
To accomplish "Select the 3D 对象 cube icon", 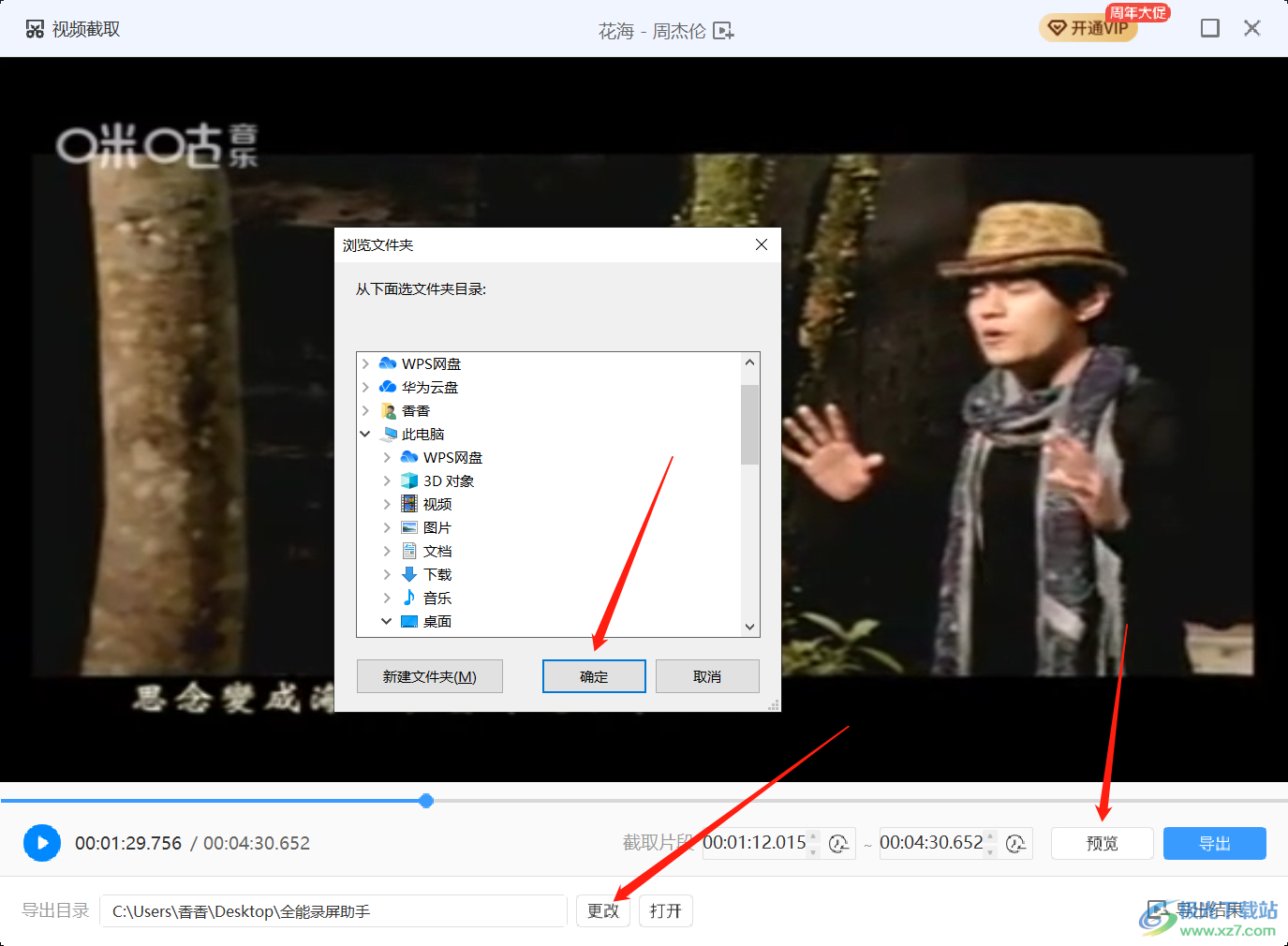I will point(409,480).
